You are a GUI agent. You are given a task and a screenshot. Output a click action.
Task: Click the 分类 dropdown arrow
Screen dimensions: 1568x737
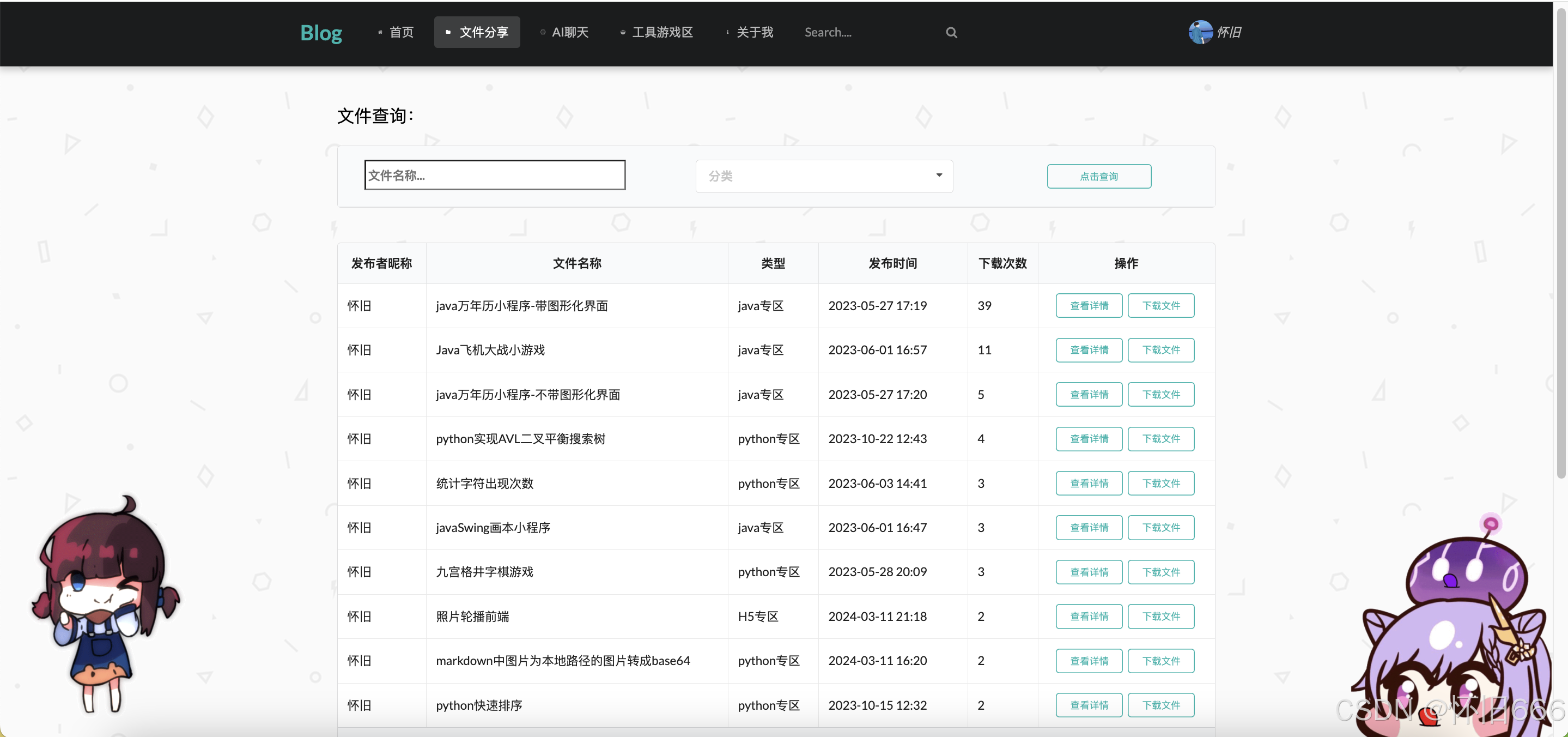939,176
